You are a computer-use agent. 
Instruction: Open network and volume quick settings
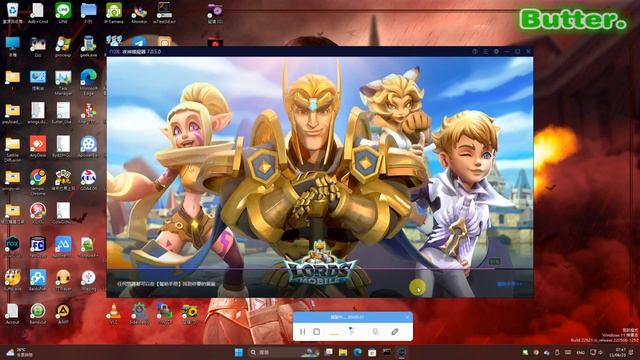(x=596, y=352)
